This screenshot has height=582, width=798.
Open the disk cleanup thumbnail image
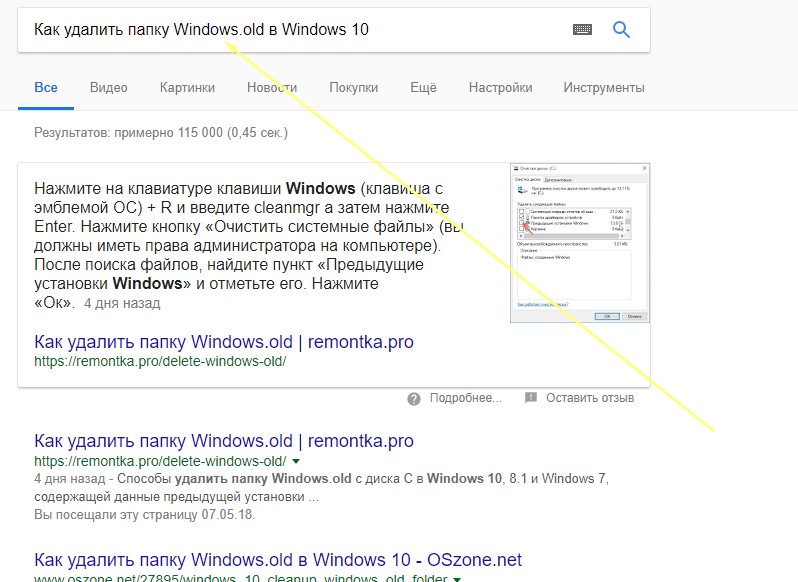point(580,243)
